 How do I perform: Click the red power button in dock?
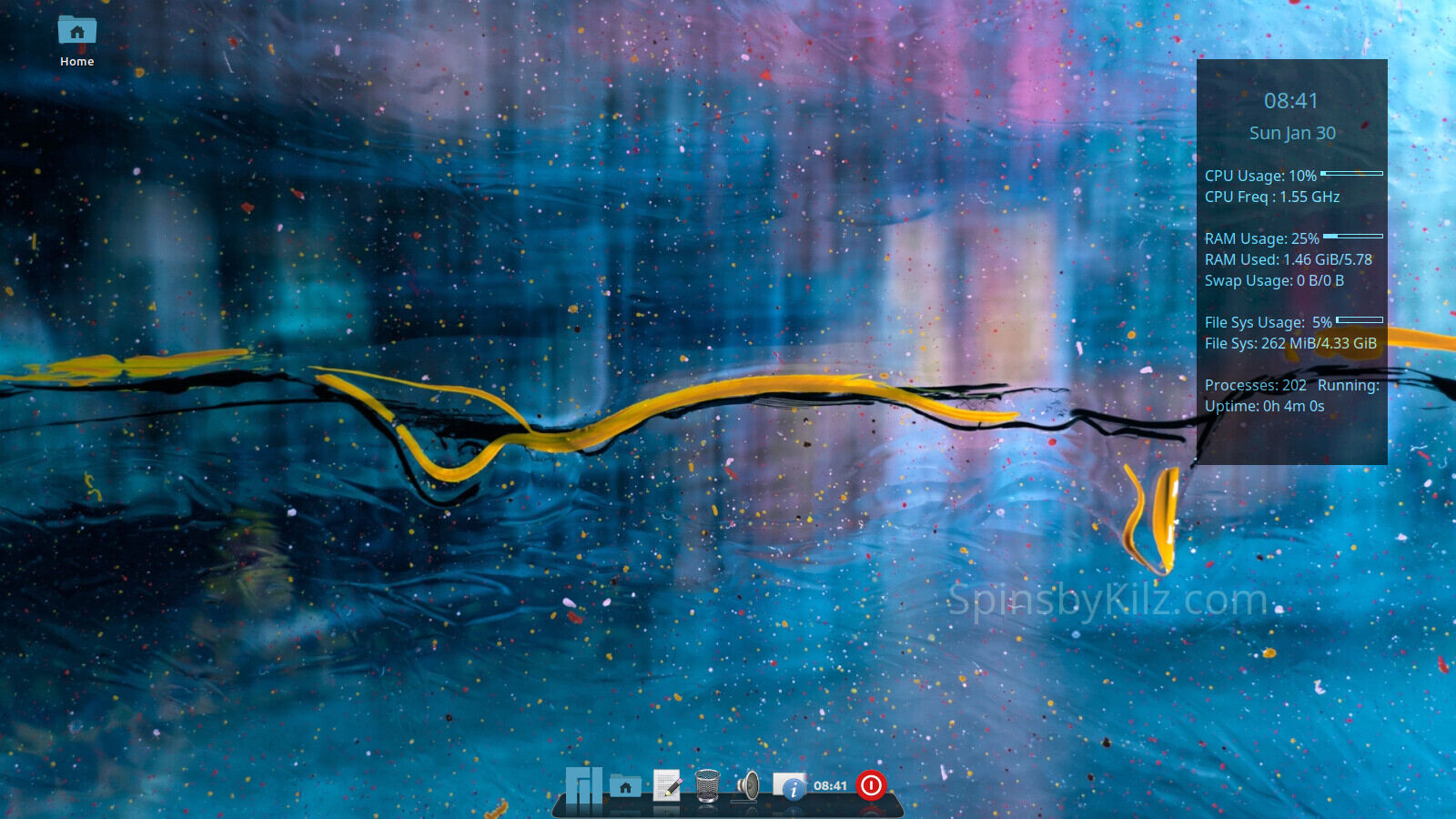coord(871,784)
